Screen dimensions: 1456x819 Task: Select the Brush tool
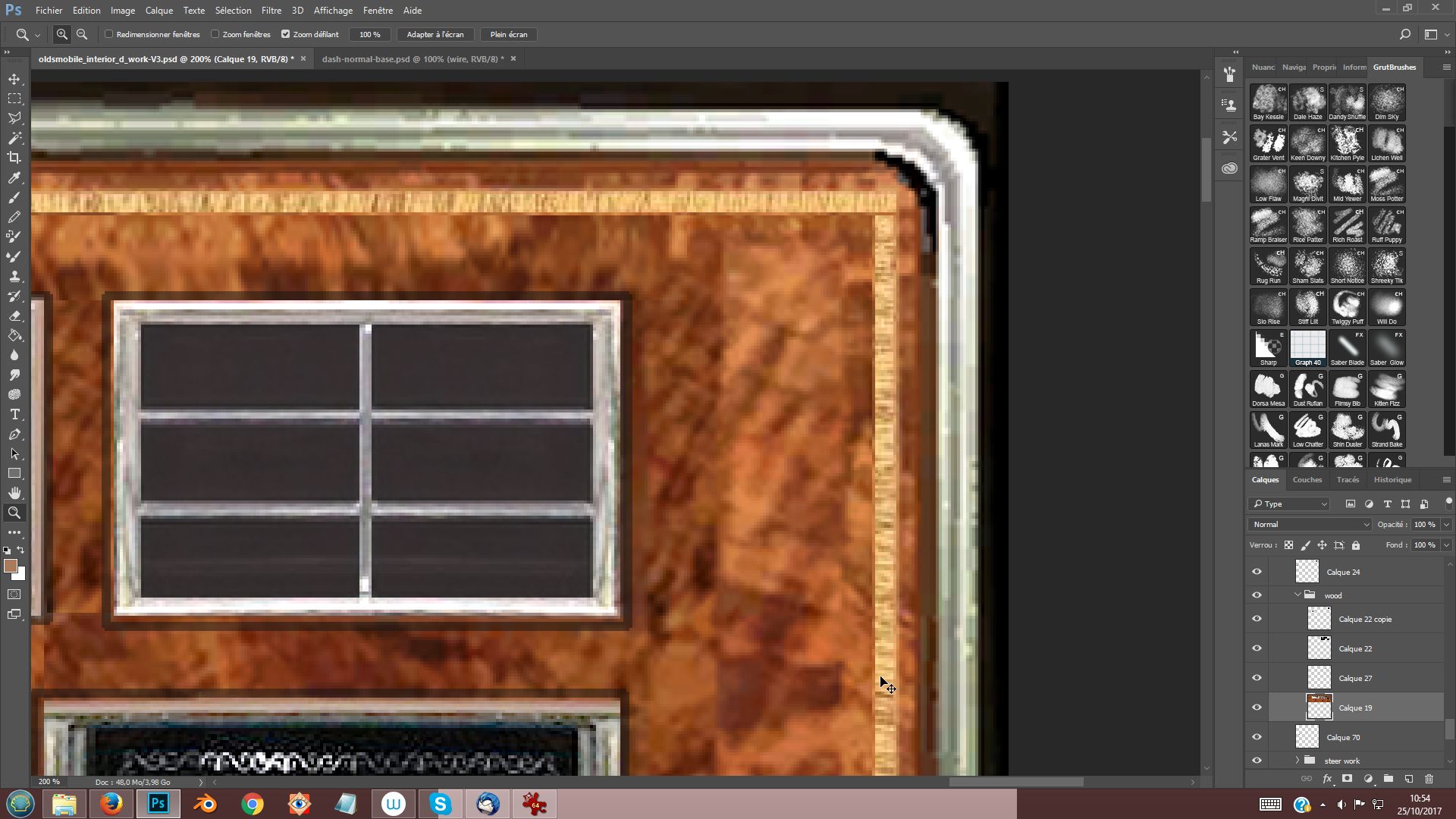(14, 197)
